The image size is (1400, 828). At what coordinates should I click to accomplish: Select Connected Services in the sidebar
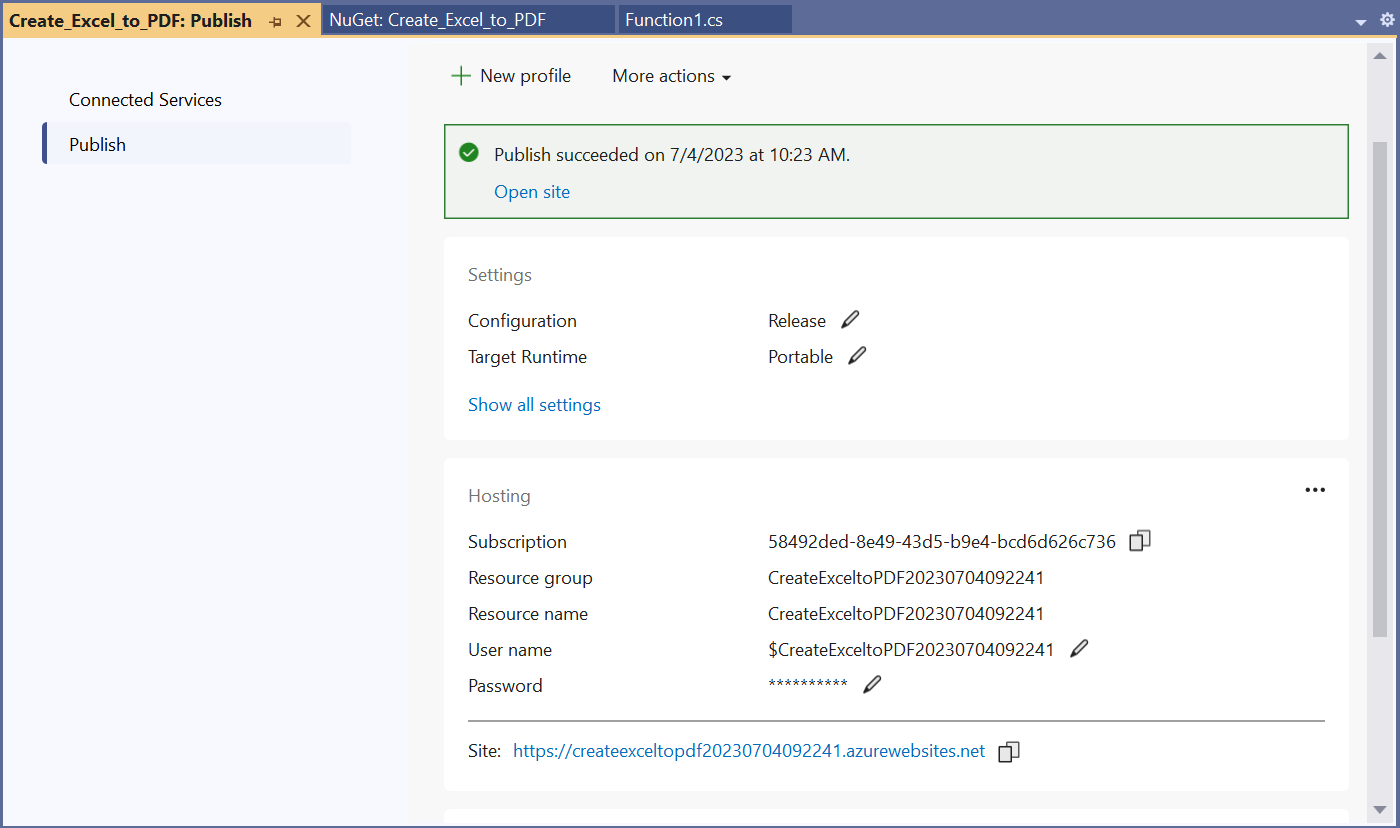pyautogui.click(x=145, y=100)
